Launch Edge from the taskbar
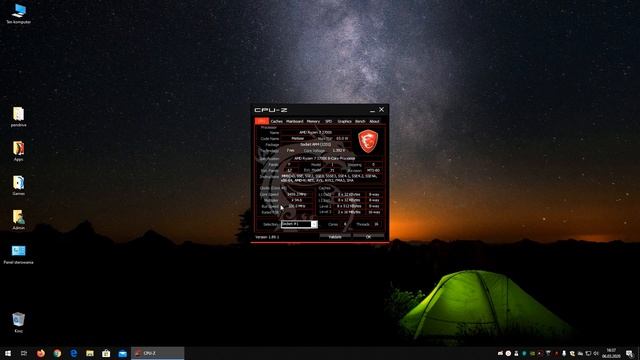 [x=73, y=353]
